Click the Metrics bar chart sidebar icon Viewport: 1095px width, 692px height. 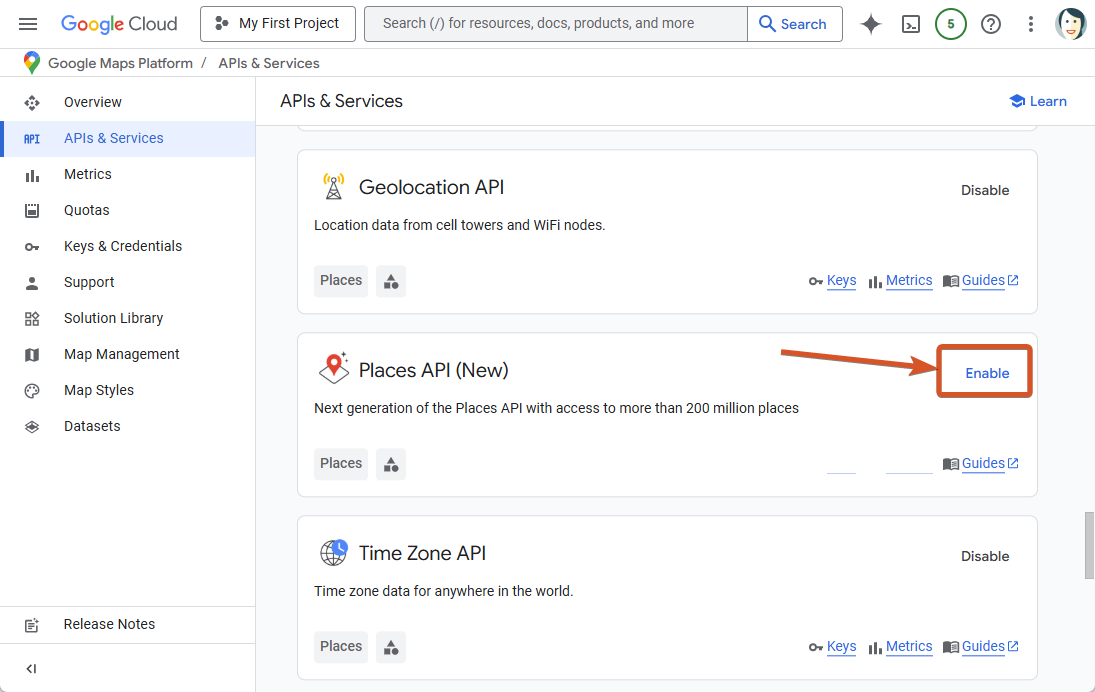tap(32, 175)
